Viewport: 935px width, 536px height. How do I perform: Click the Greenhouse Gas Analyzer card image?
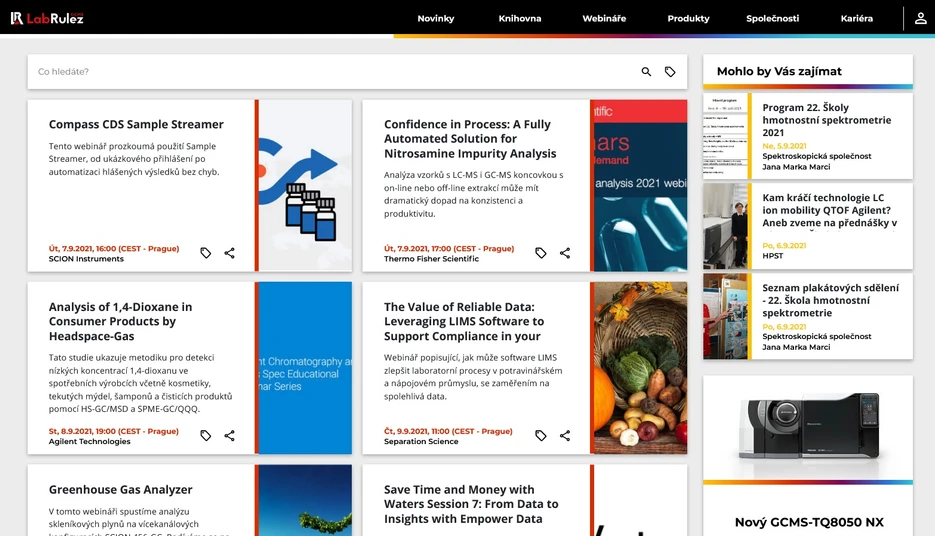click(305, 500)
